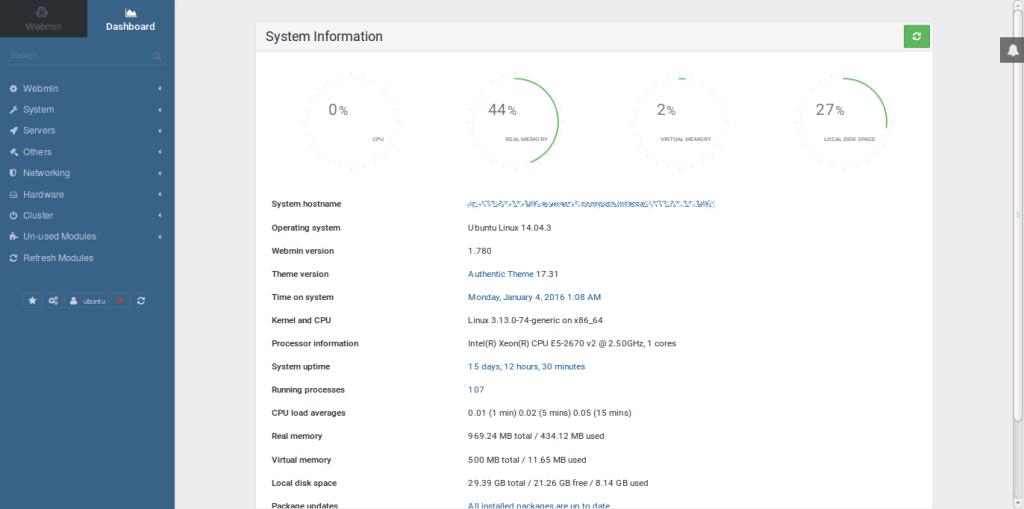The height and width of the screenshot is (509, 1024).
Task: Click the wrench icon beside System
Action: coord(13,110)
